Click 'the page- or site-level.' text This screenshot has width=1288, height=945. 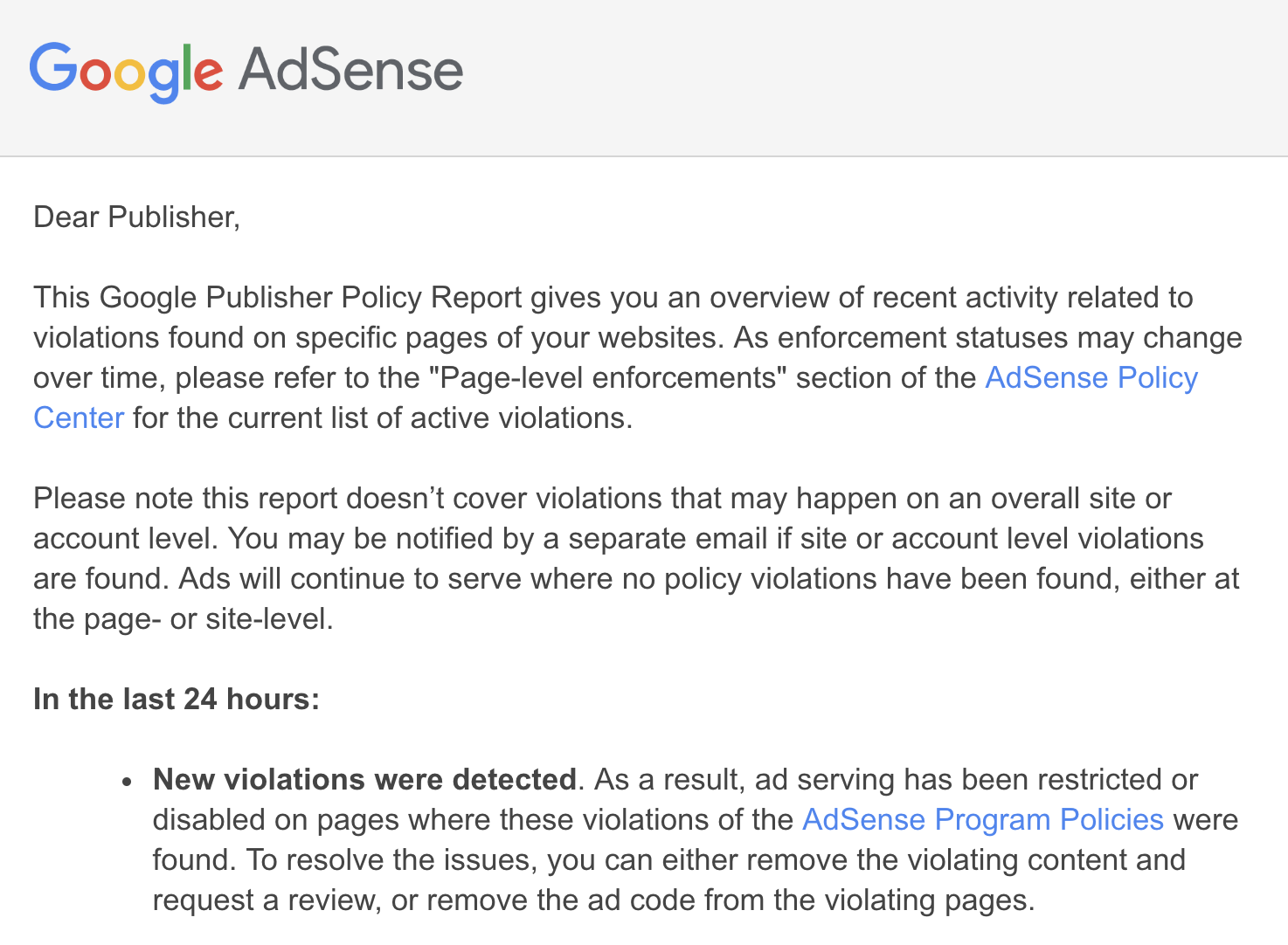[x=184, y=618]
